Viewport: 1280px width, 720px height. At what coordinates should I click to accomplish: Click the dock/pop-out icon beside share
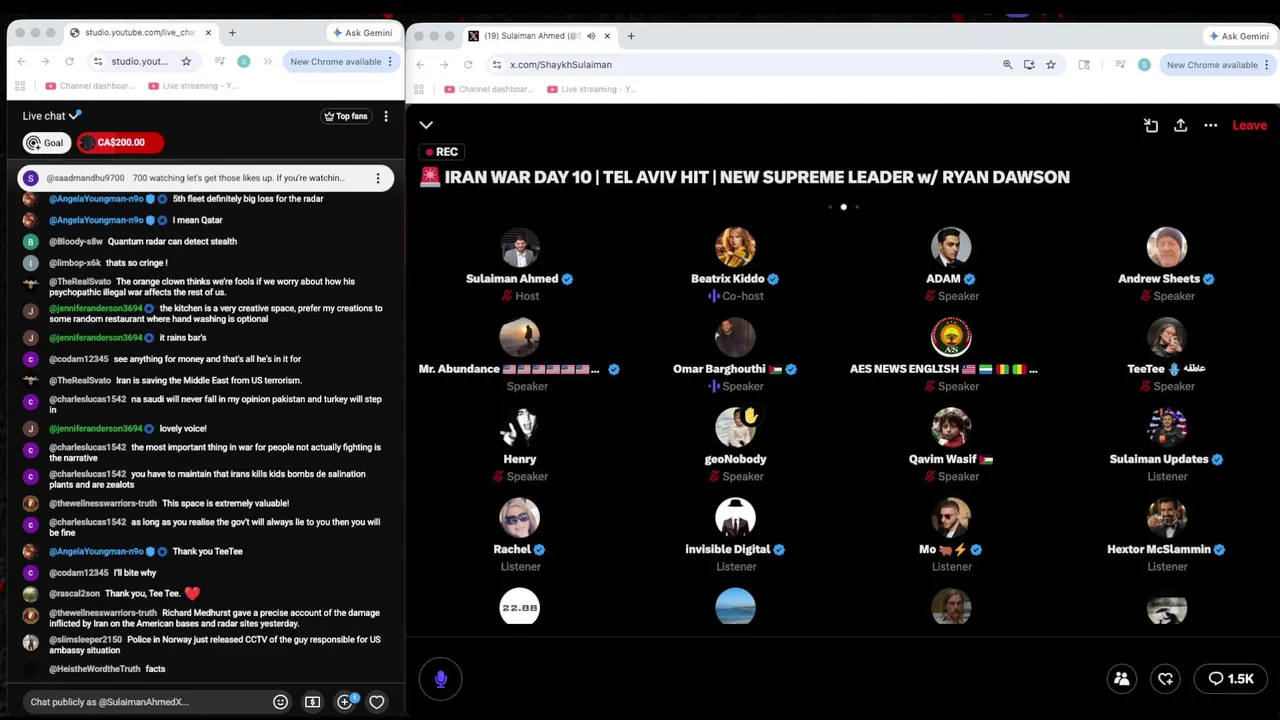(1151, 125)
